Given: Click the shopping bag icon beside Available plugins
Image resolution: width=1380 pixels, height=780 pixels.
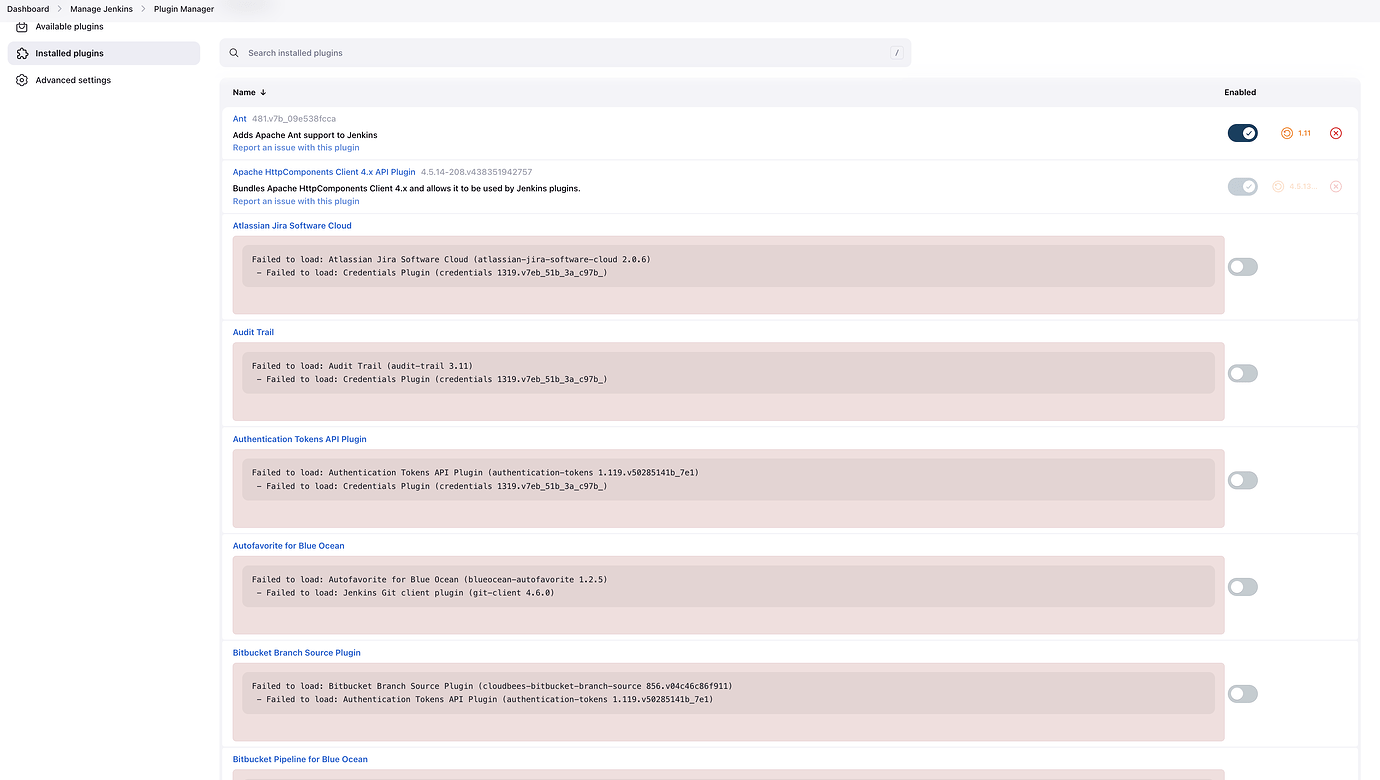Looking at the screenshot, I should click(22, 27).
